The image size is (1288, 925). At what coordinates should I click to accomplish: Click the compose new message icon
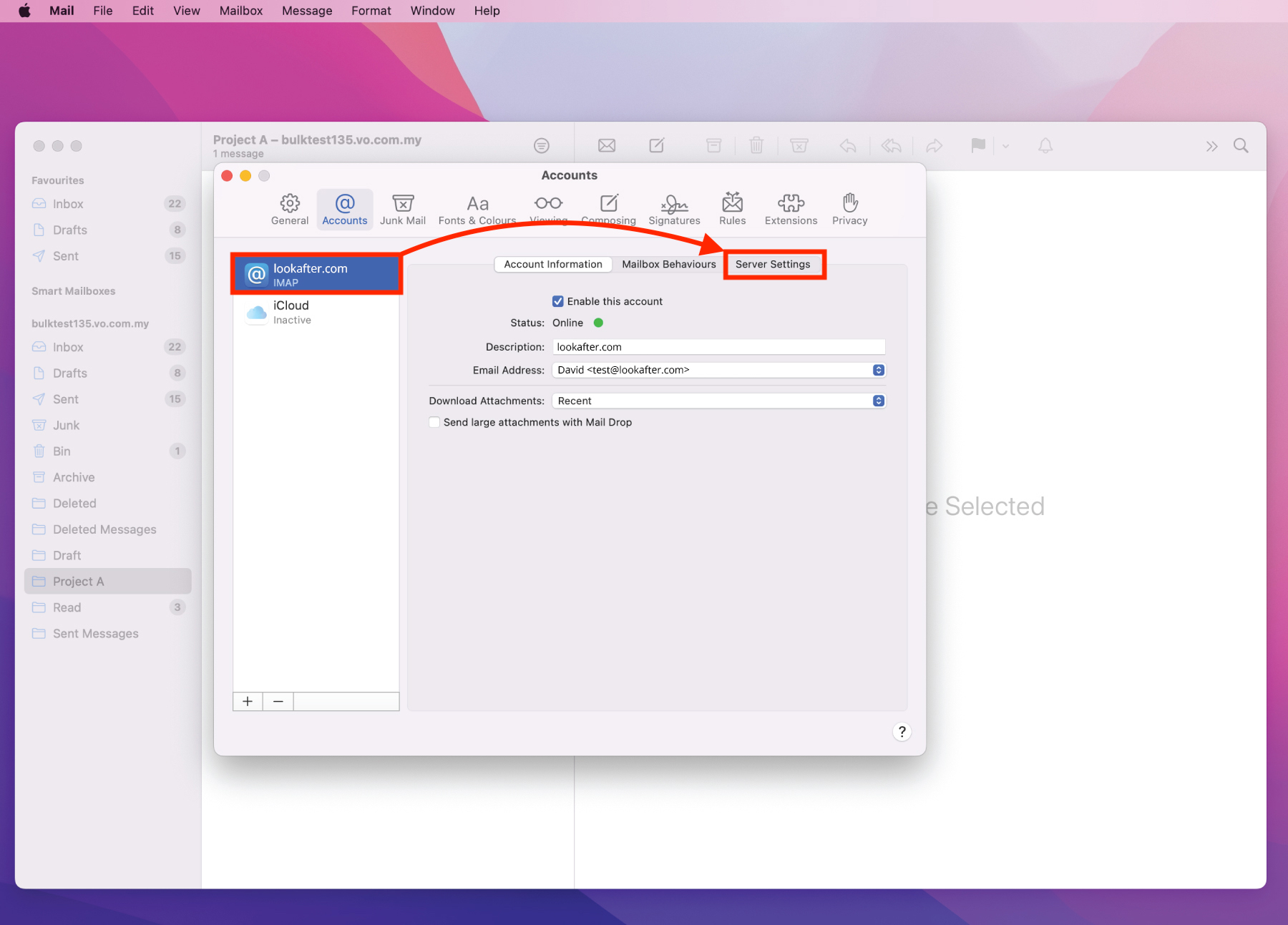[x=656, y=146]
